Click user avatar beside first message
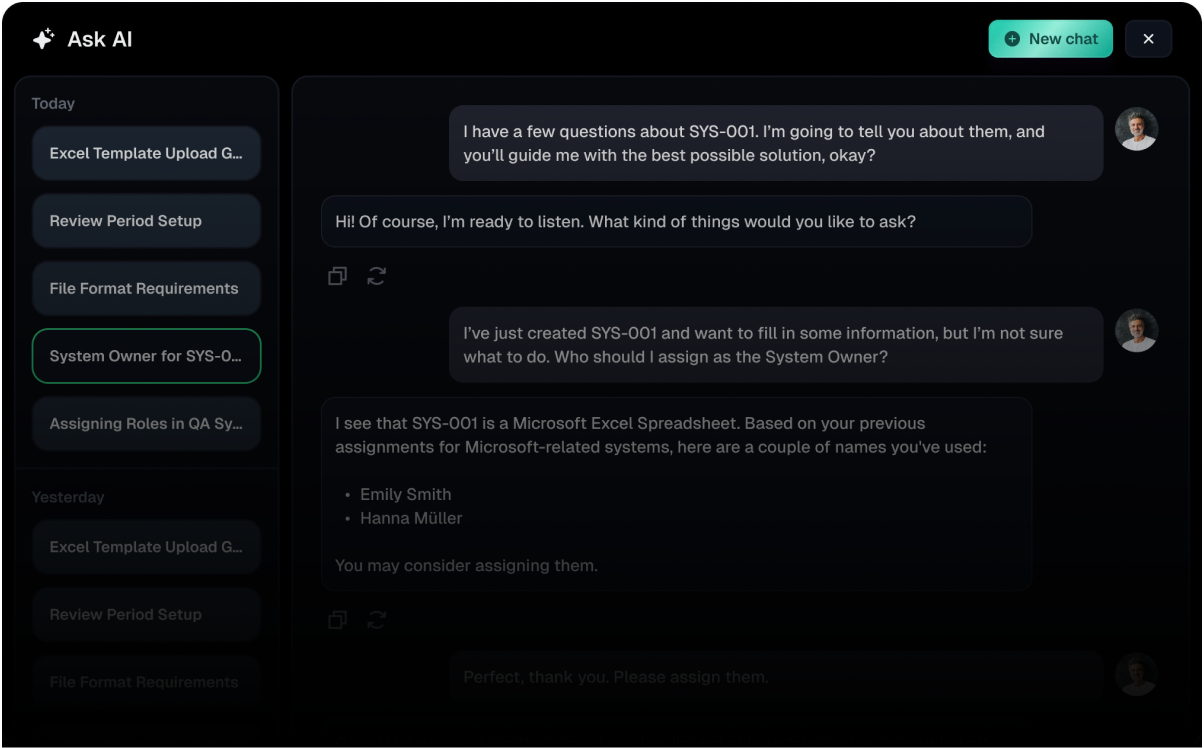Screen dimensions: 1204x748 click(x=1136, y=129)
